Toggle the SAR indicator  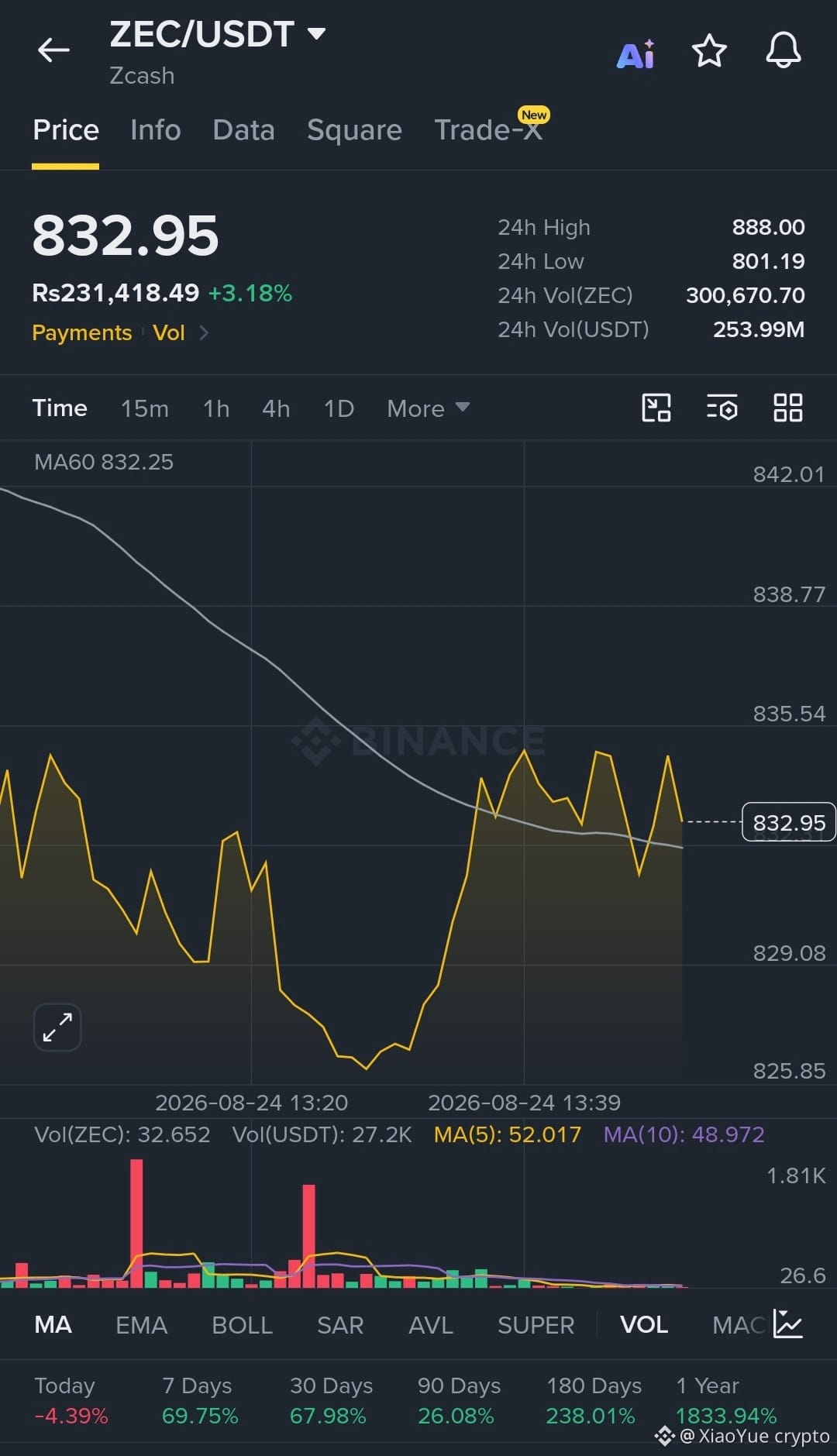[340, 1324]
